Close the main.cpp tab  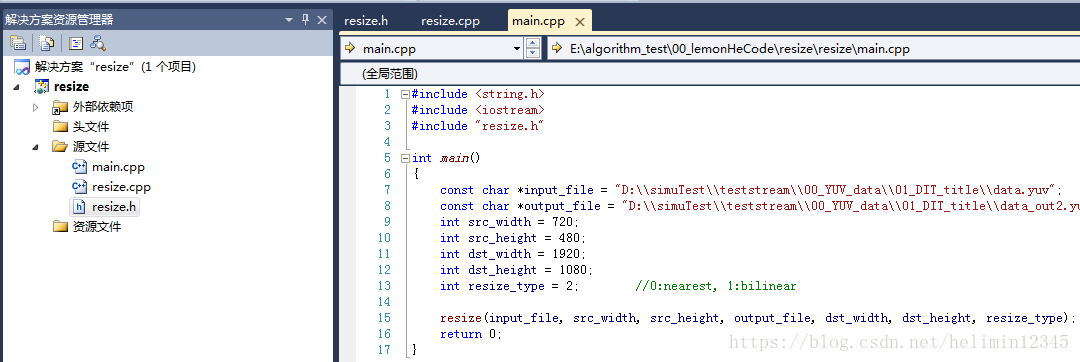(x=579, y=21)
